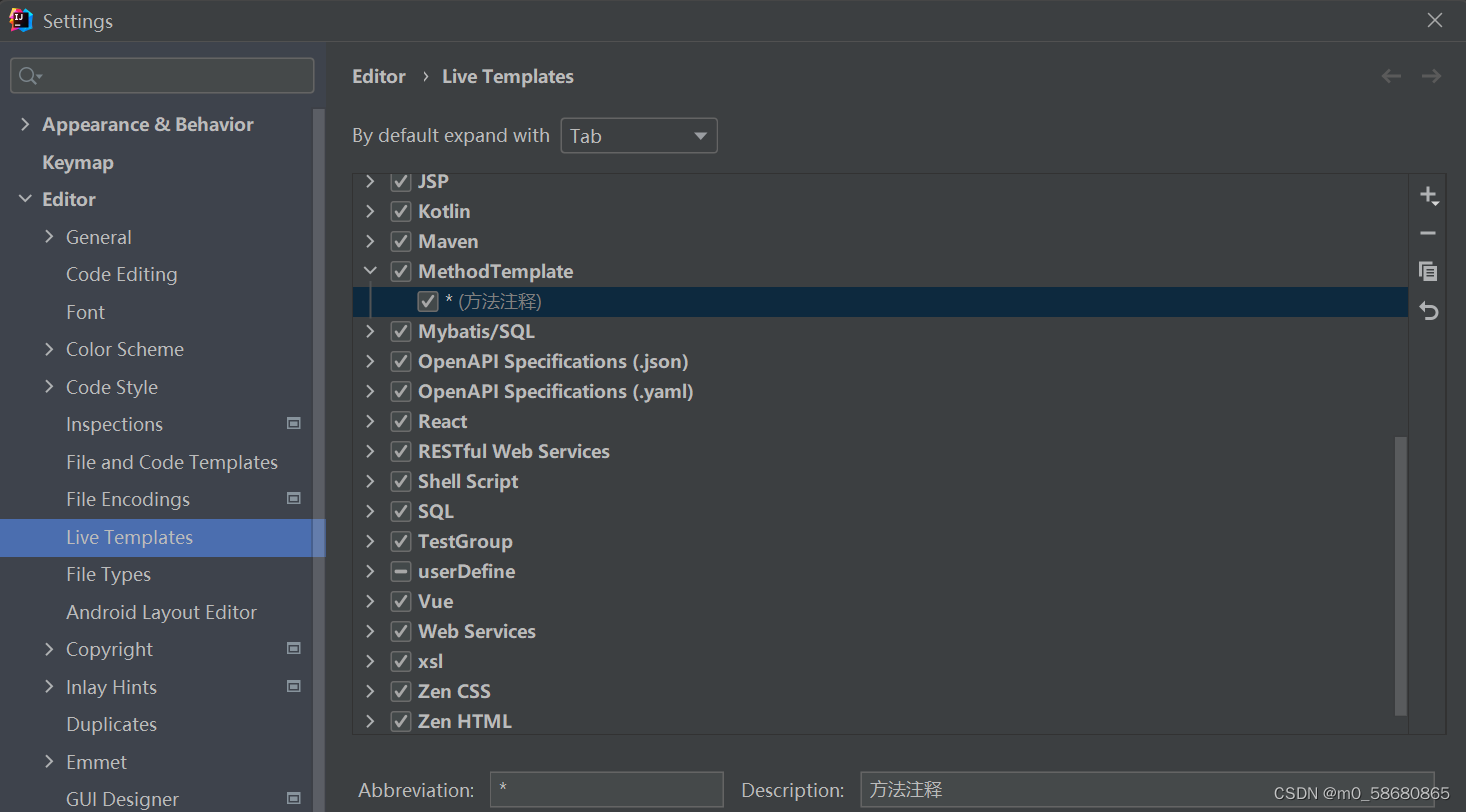Click the template list vertical scrollbar
Screen dimensions: 1466x812
pyautogui.click(x=1400, y=576)
